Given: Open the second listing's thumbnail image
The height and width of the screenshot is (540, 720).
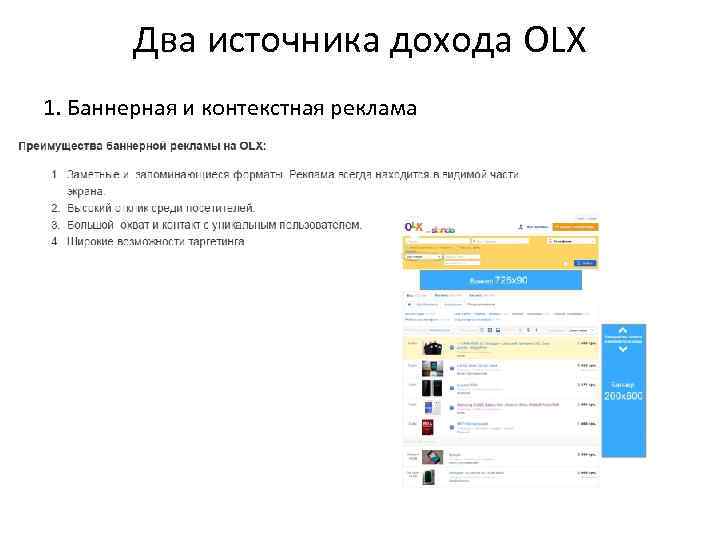Looking at the screenshot, I should point(433,368).
